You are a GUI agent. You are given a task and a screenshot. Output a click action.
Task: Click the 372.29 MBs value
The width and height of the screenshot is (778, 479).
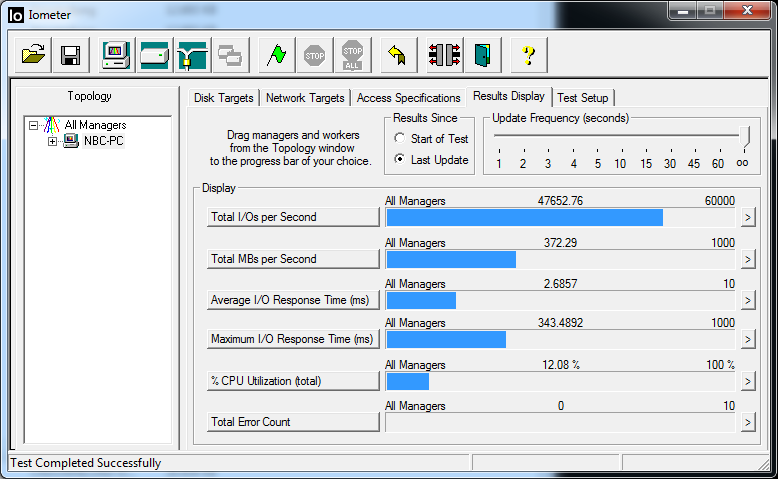pyautogui.click(x=560, y=243)
